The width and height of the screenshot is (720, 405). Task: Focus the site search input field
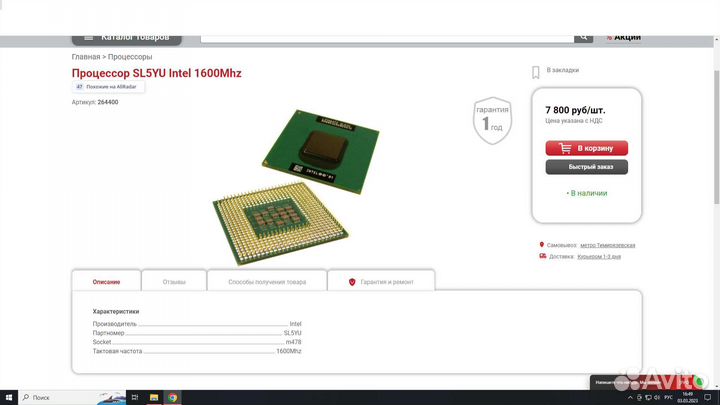click(x=387, y=39)
